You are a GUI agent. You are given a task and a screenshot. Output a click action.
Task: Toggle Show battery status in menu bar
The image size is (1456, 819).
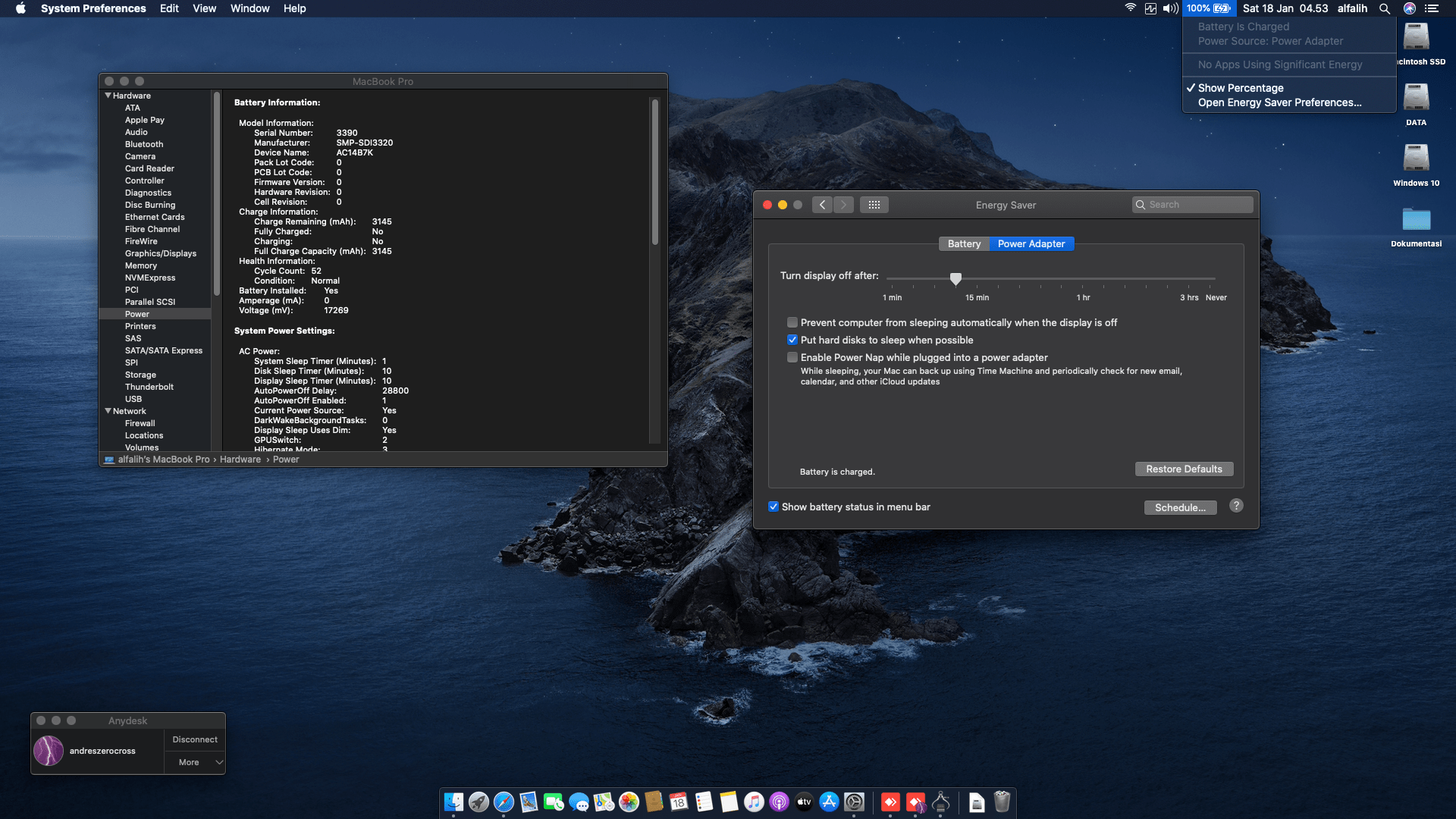click(x=773, y=507)
